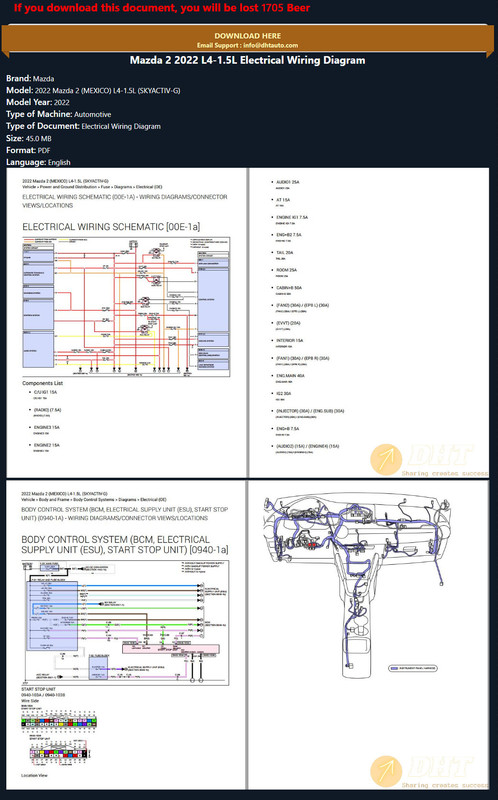Click the DOWNLOAD HERE banner button
Image resolution: width=498 pixels, height=800 pixels.
coord(248,40)
